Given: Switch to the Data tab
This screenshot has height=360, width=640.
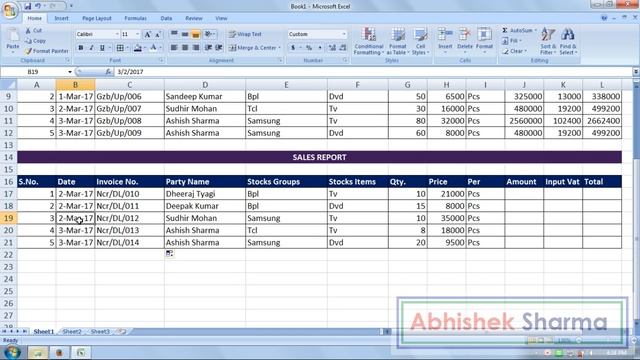Looking at the screenshot, I should point(166,18).
